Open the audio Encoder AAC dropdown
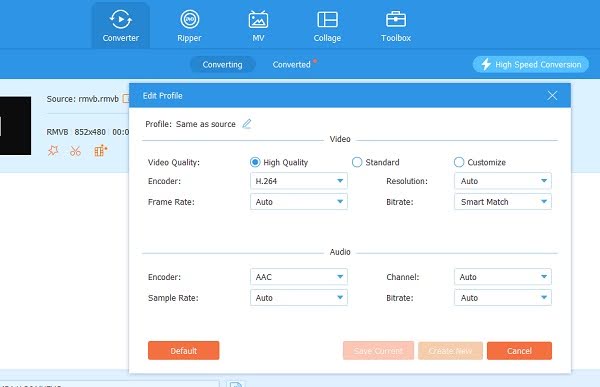Viewport: 600px width, 387px height. pyautogui.click(x=299, y=277)
